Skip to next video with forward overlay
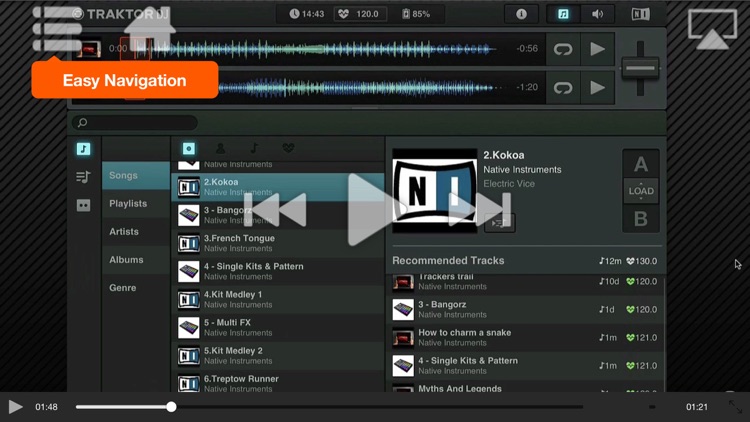Viewport: 750px width, 422px height. (x=480, y=210)
